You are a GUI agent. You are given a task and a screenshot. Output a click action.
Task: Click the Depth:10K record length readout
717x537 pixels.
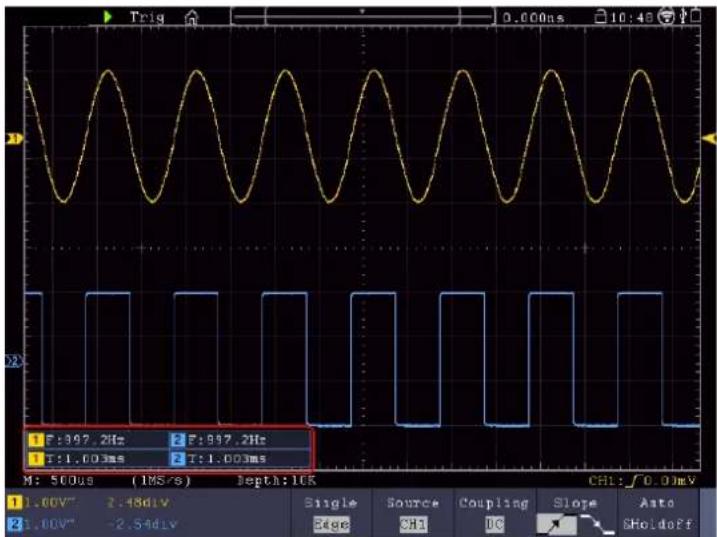point(276,481)
